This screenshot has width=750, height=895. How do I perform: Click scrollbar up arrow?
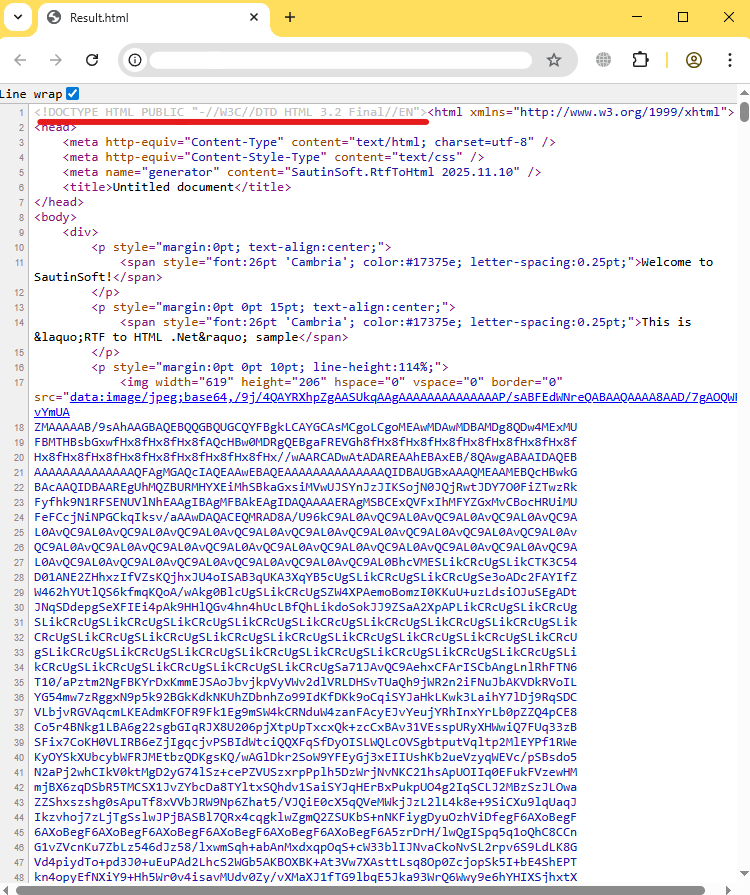pyautogui.click(x=744, y=92)
